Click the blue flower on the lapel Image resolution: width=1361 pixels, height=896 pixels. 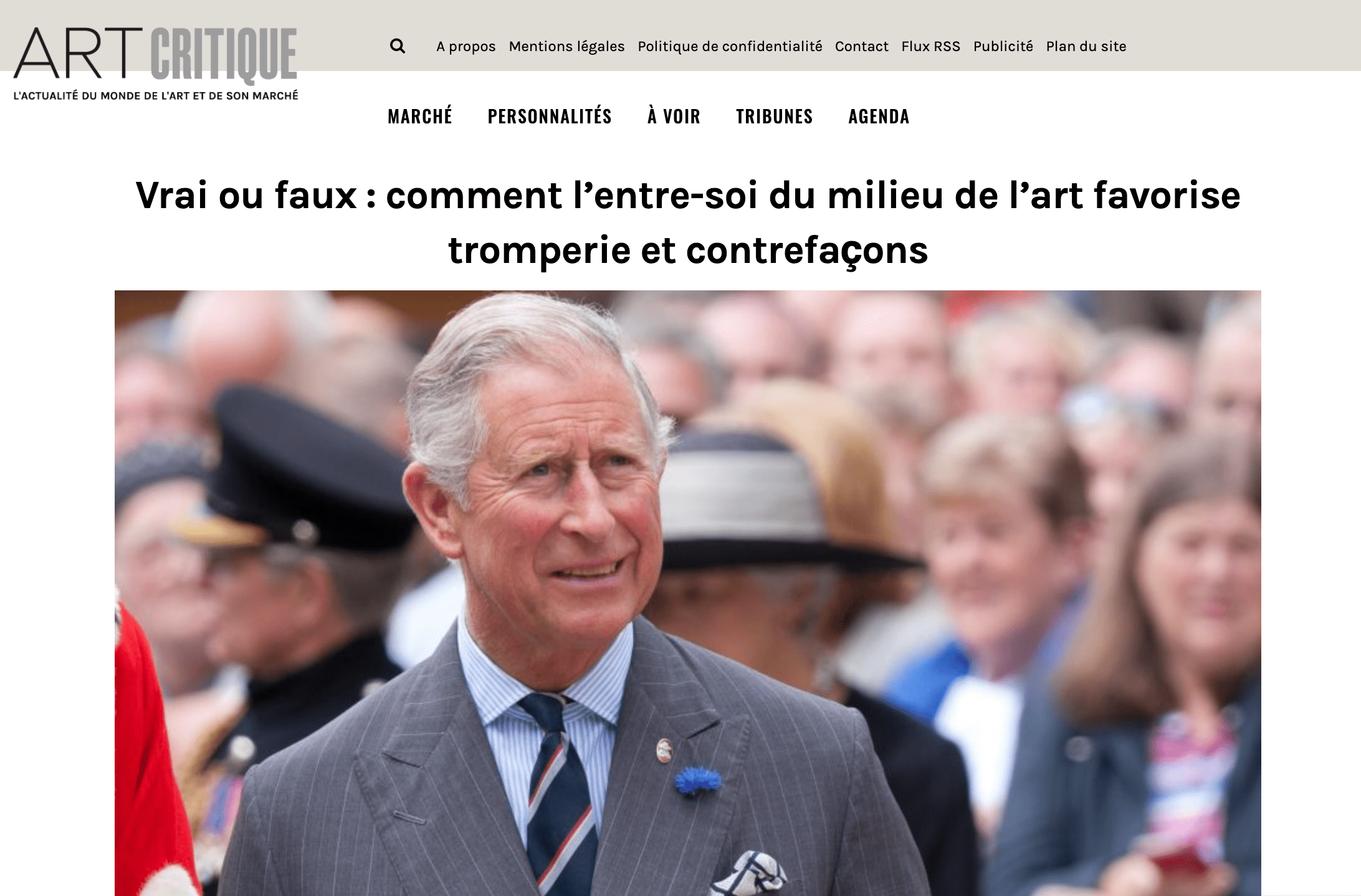coord(697,781)
